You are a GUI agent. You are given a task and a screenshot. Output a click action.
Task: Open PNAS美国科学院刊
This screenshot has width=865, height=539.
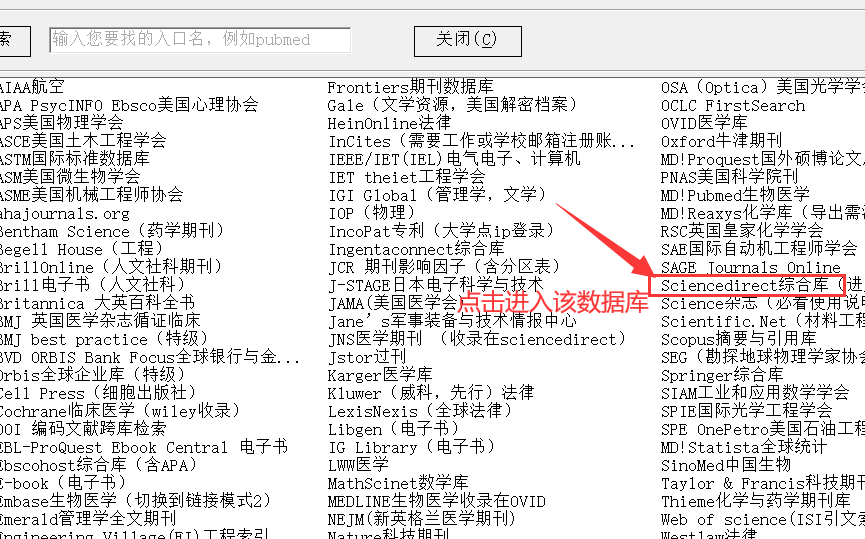pyautogui.click(x=729, y=177)
